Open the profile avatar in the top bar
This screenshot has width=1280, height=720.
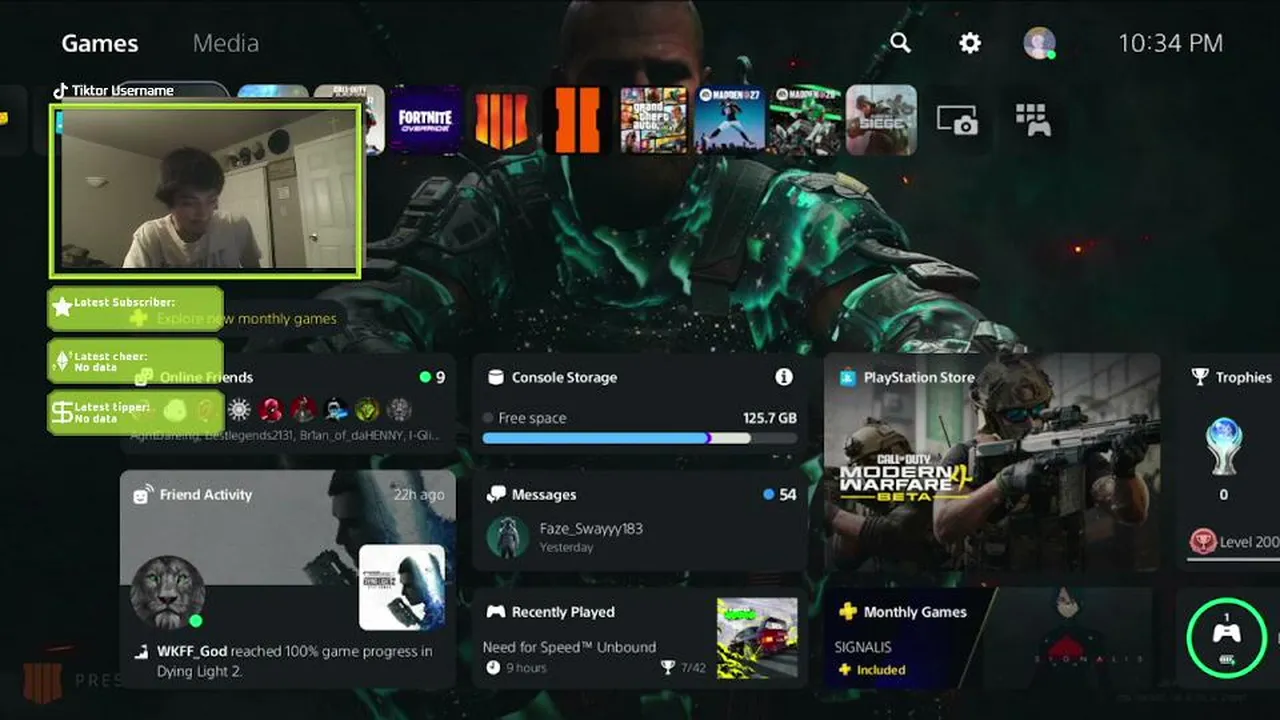click(x=1040, y=43)
